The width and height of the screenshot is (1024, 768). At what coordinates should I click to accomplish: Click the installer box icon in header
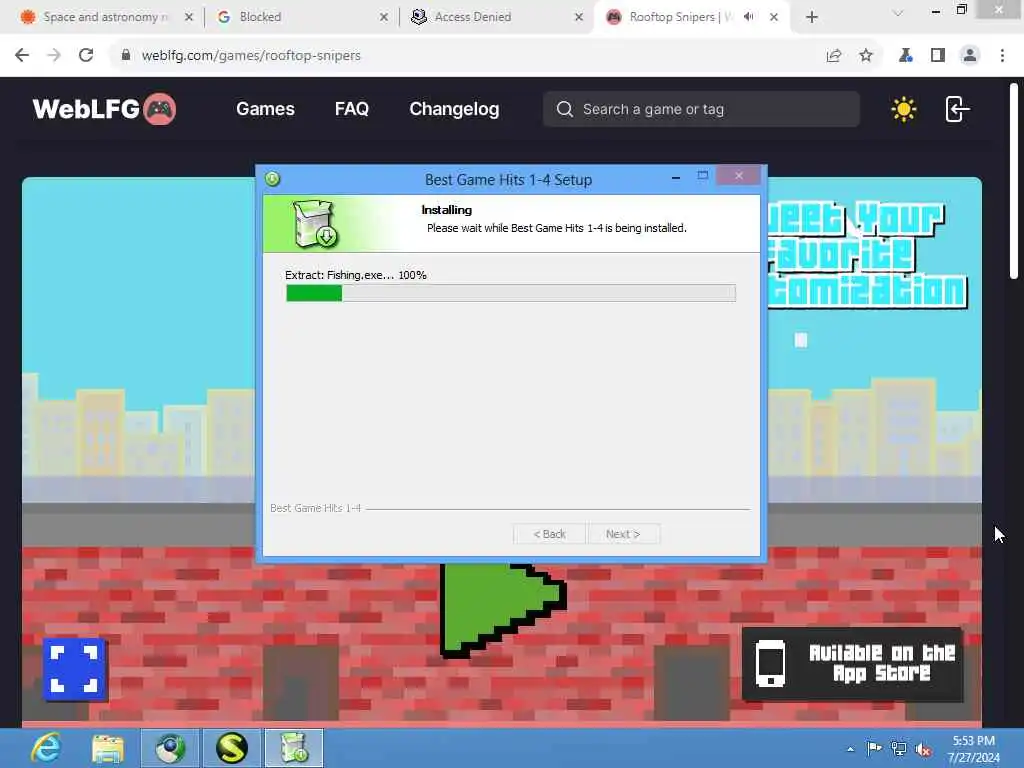click(315, 224)
